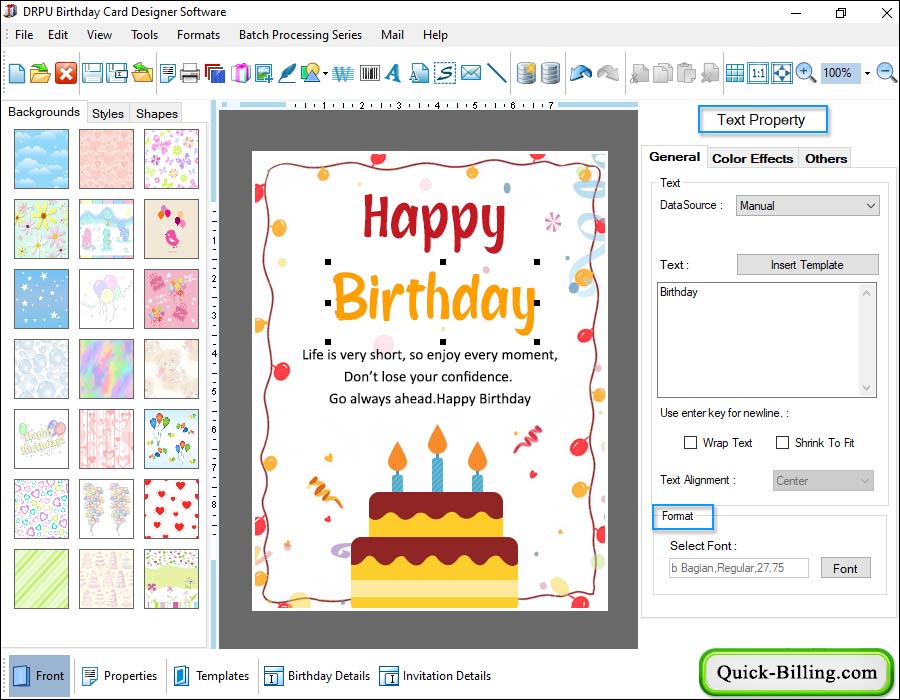Image resolution: width=900 pixels, height=700 pixels.
Task: Open the DataSource Manual dropdown
Action: 808,205
